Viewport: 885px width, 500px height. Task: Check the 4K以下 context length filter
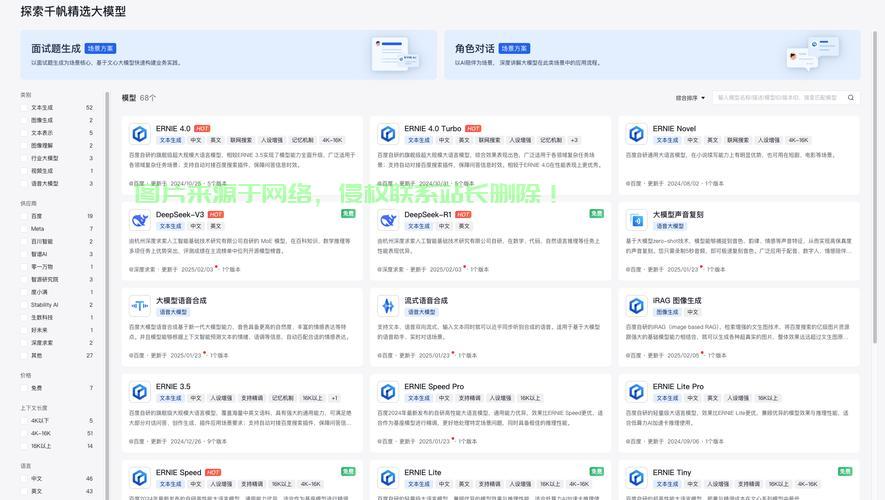pyautogui.click(x=24, y=421)
